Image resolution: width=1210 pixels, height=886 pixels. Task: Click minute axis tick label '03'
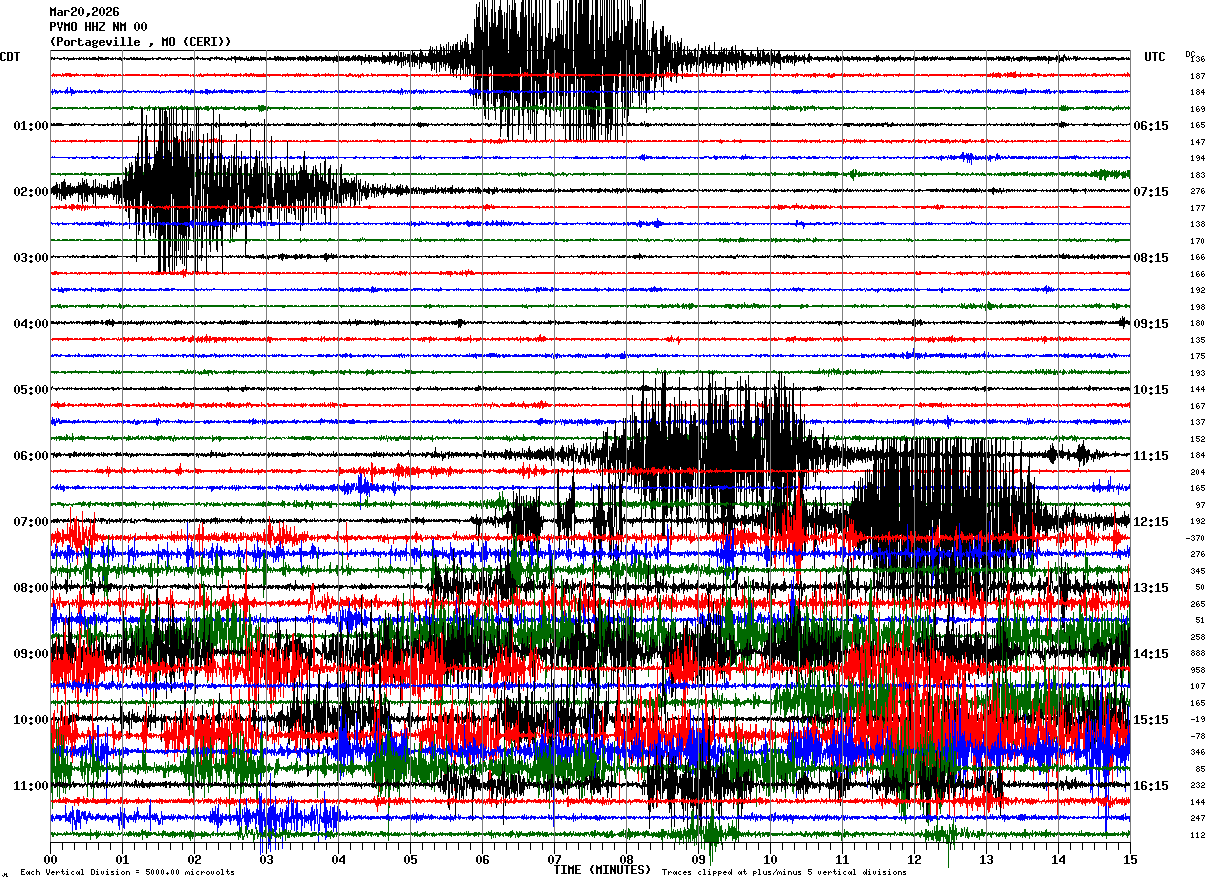tap(266, 859)
